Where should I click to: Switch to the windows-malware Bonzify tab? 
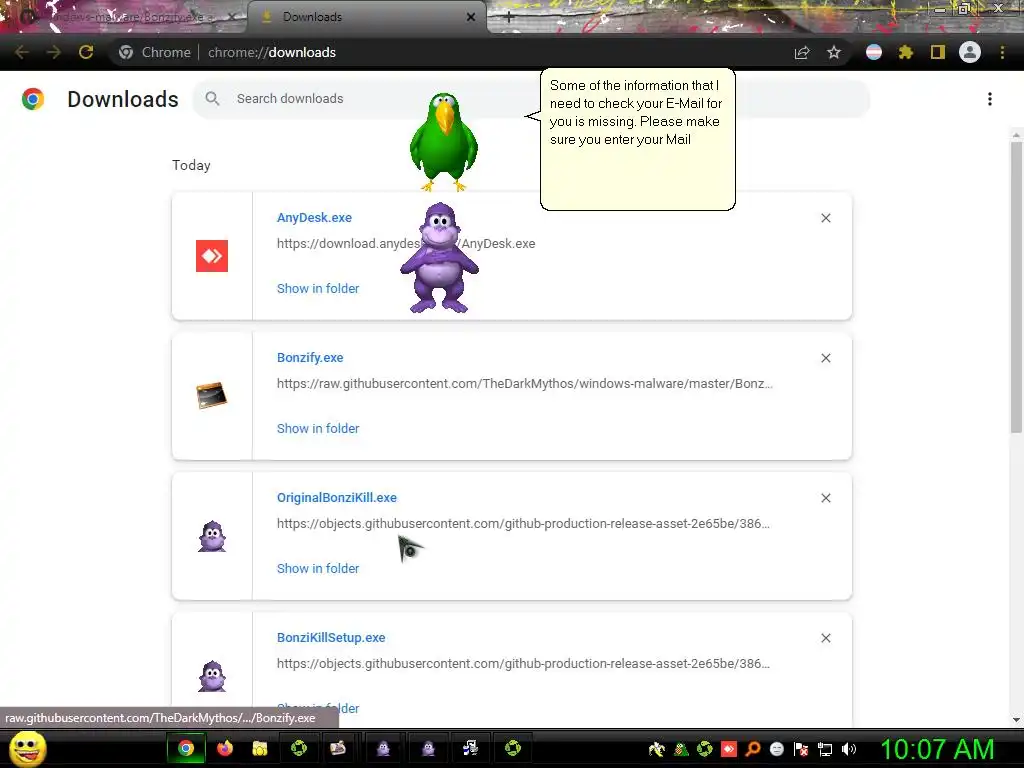[x=127, y=17]
